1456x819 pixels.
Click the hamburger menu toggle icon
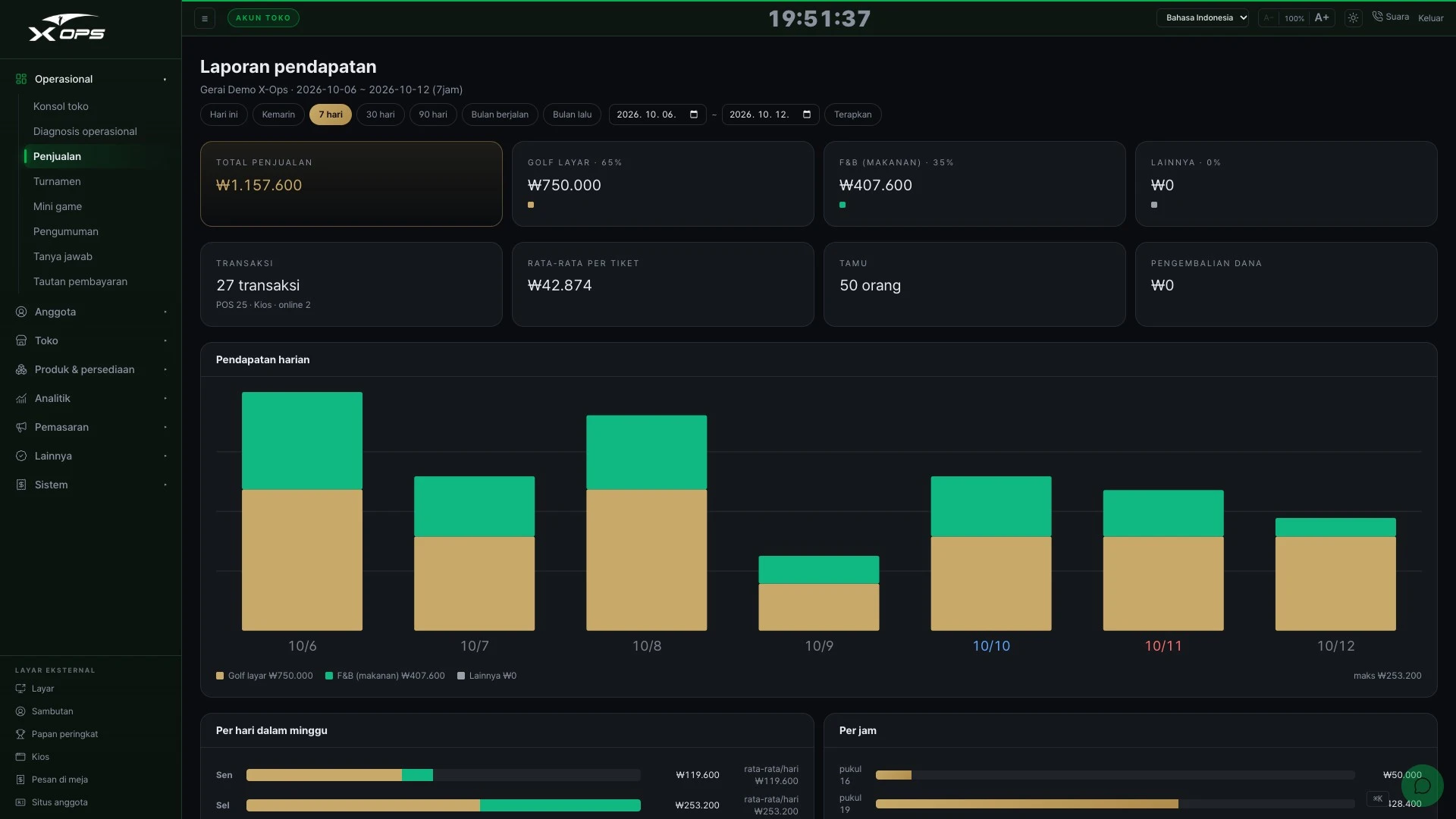[x=205, y=18]
